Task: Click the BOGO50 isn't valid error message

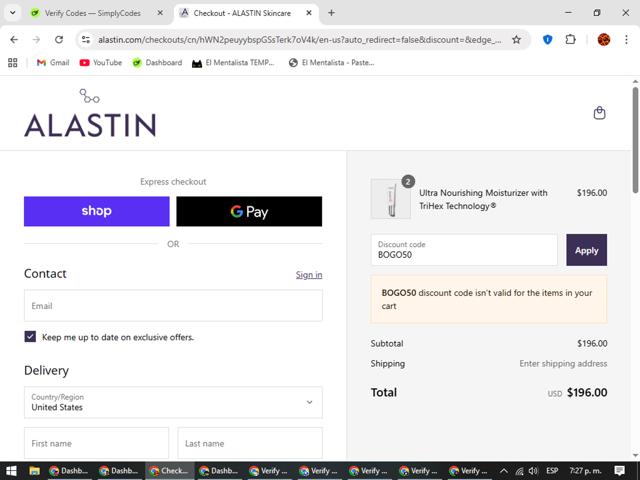Action: click(489, 299)
